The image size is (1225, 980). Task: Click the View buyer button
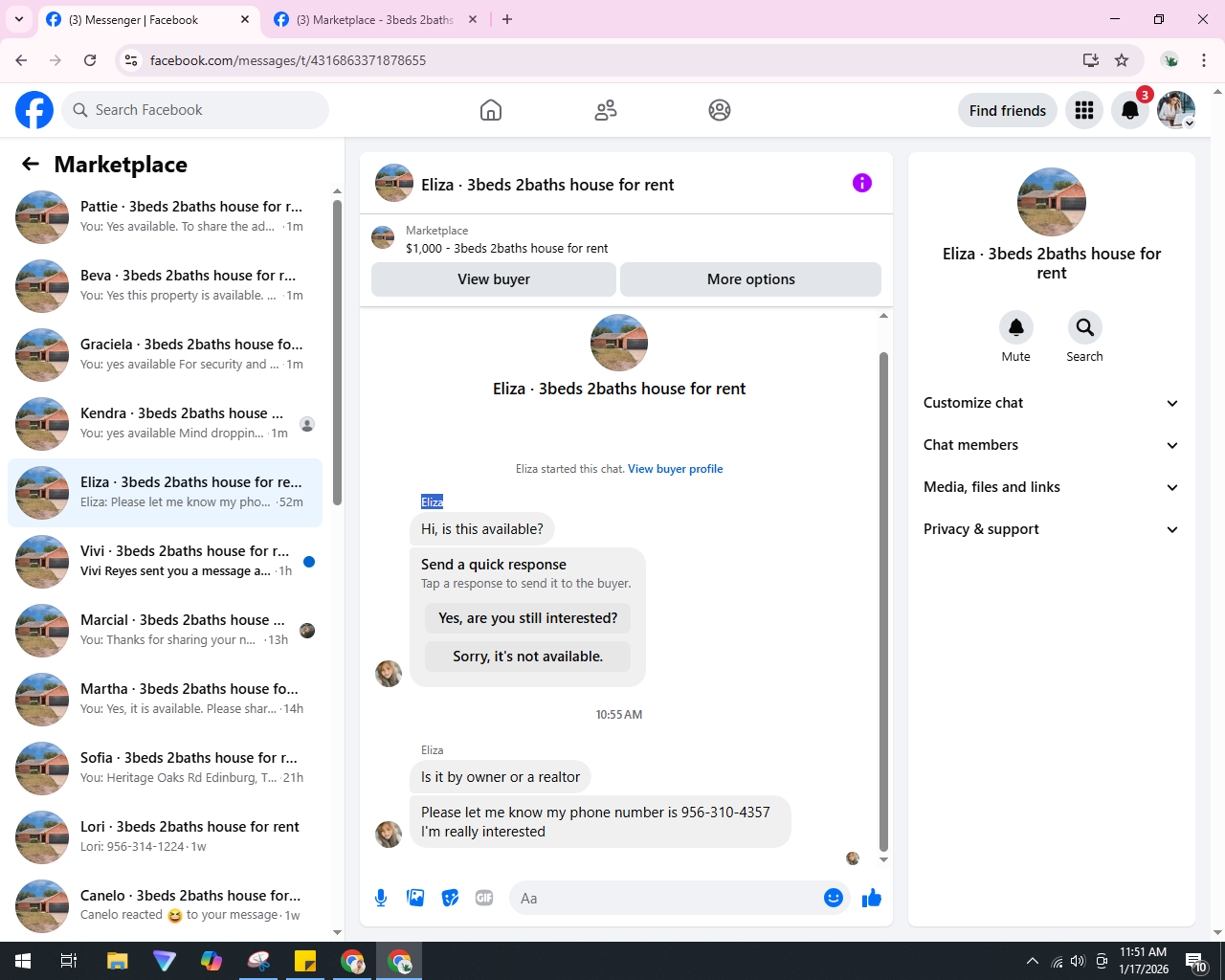[x=494, y=279]
